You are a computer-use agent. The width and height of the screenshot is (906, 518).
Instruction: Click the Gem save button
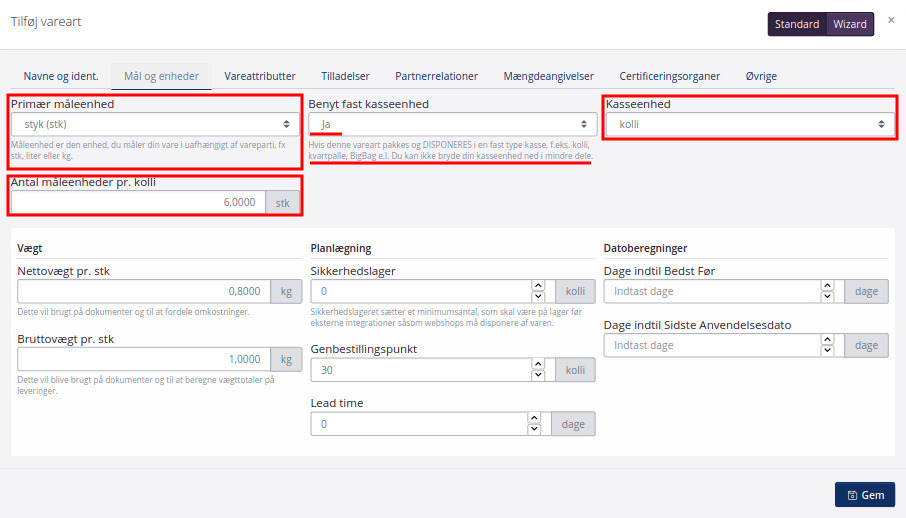(x=865, y=495)
